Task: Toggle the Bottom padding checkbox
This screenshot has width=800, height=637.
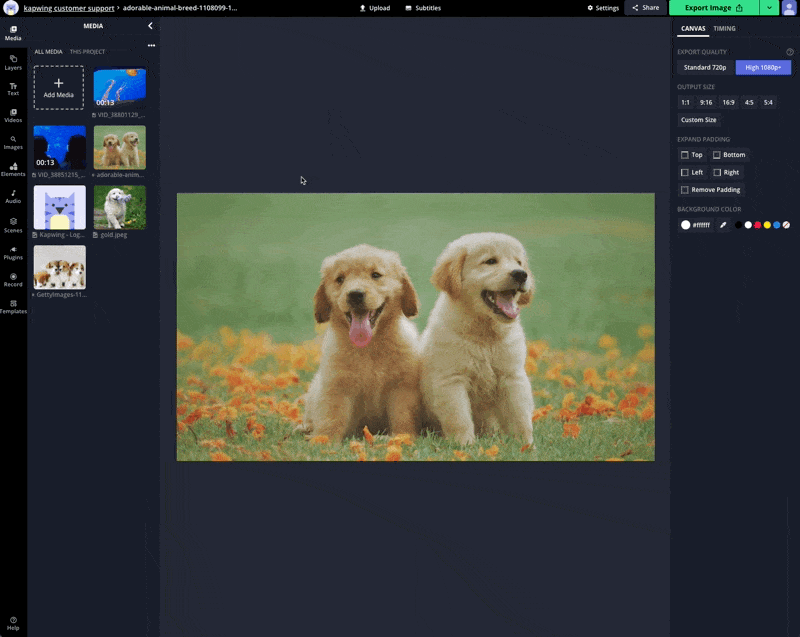Action: tap(717, 155)
